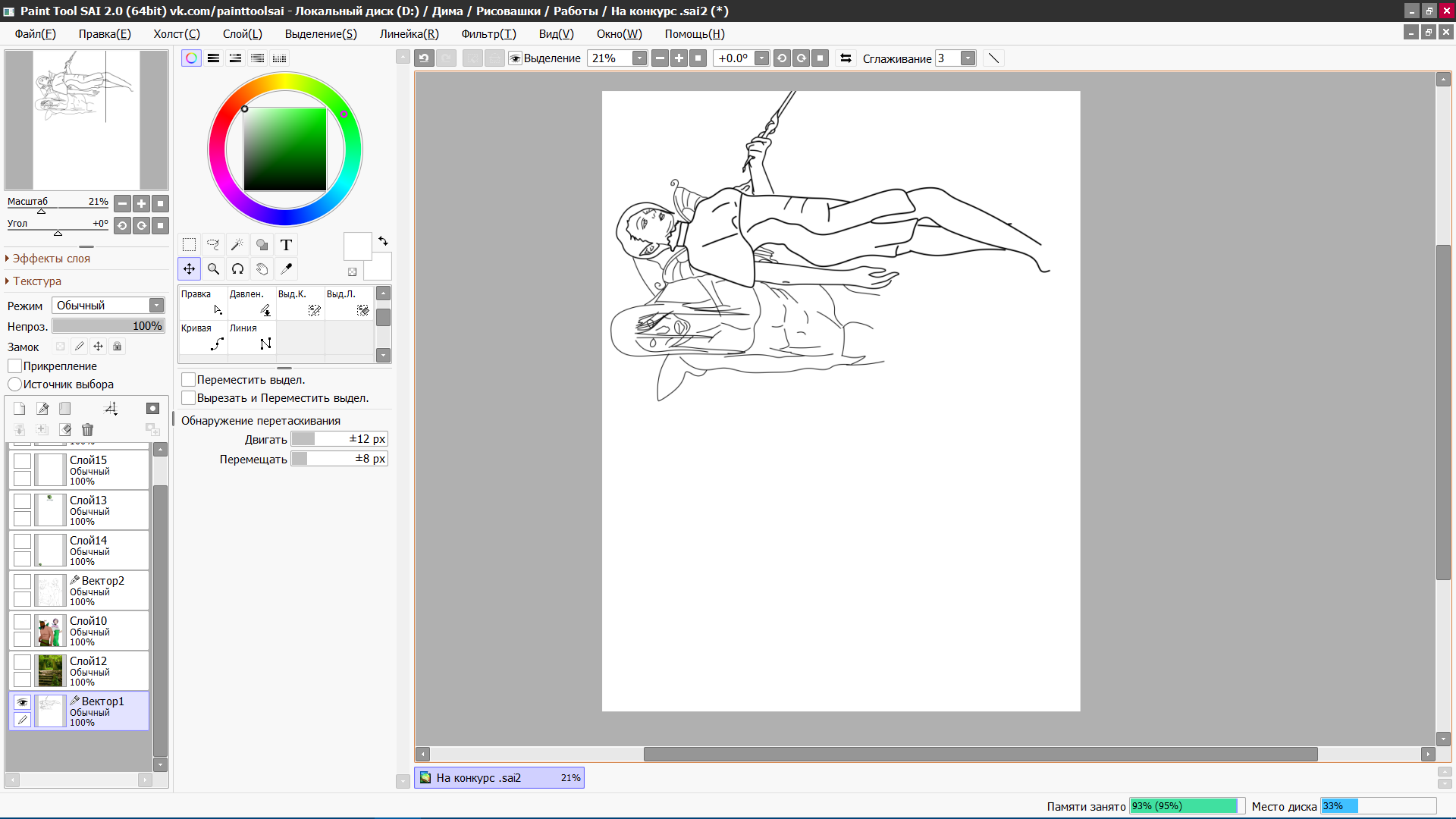The height and width of the screenshot is (819, 1456).
Task: Show the color wheel panel
Action: pos(191,58)
